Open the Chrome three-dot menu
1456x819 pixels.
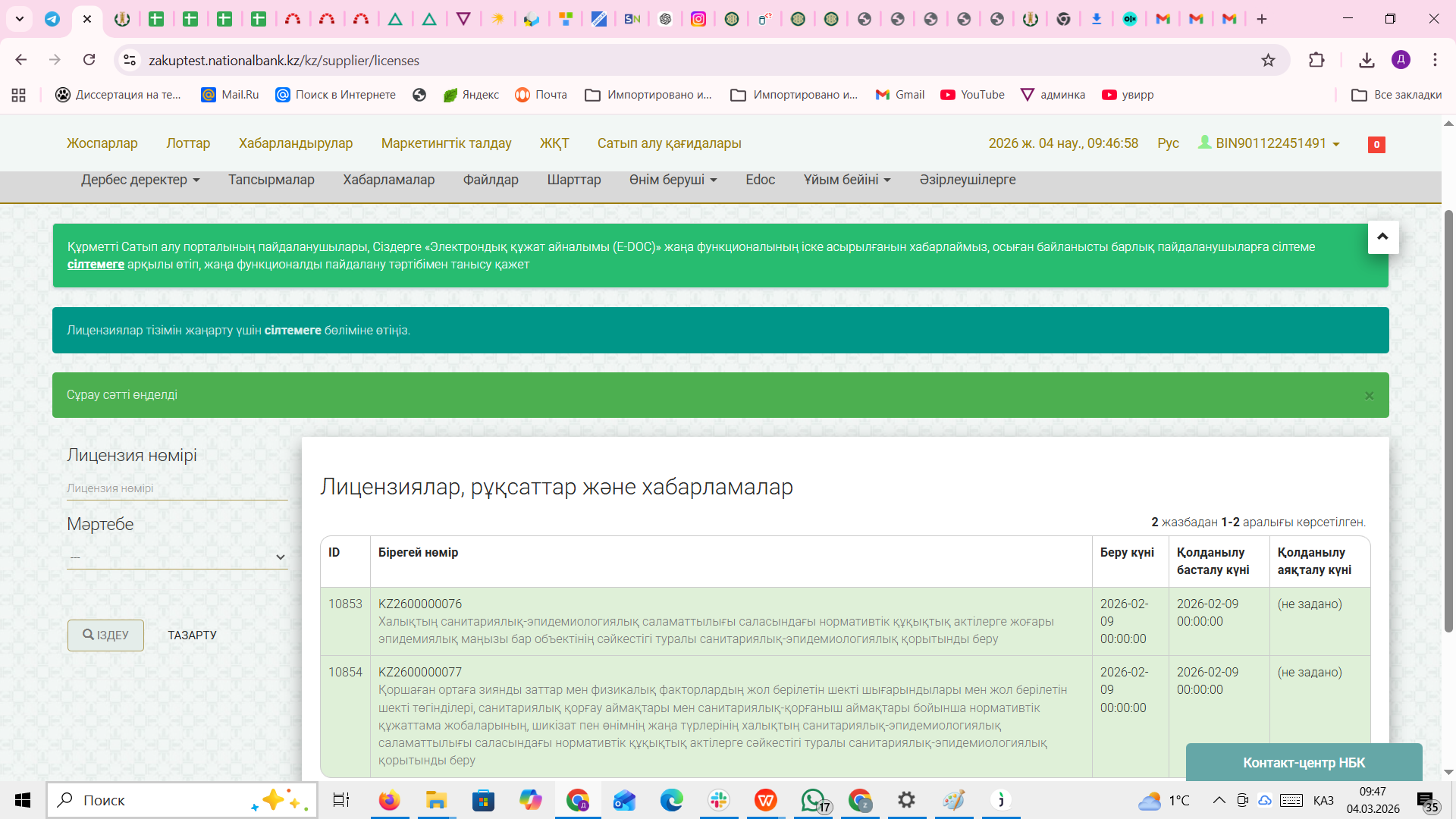(1435, 60)
